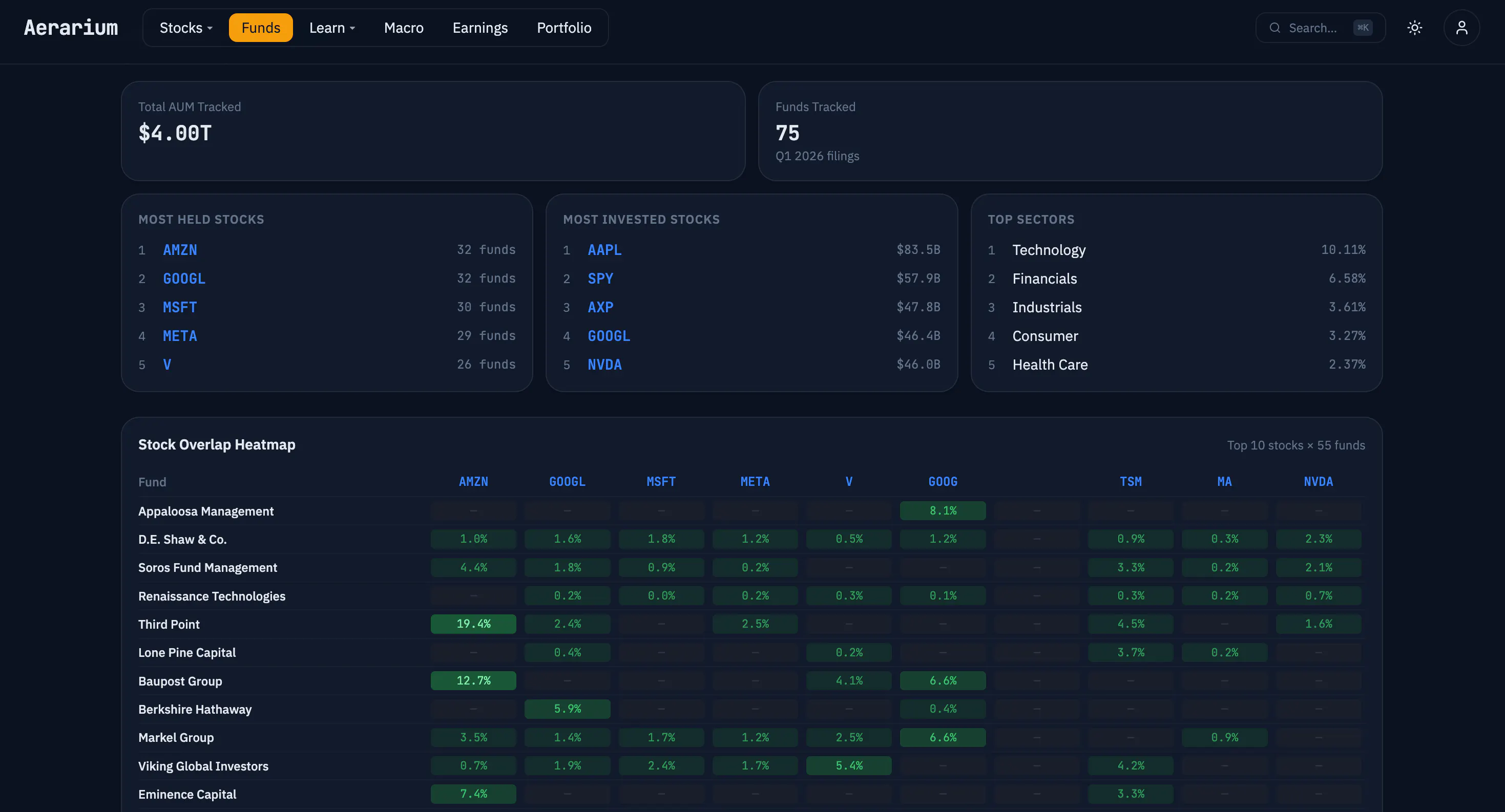Expand the Learn dropdown menu
1505x812 pixels.
332,28
